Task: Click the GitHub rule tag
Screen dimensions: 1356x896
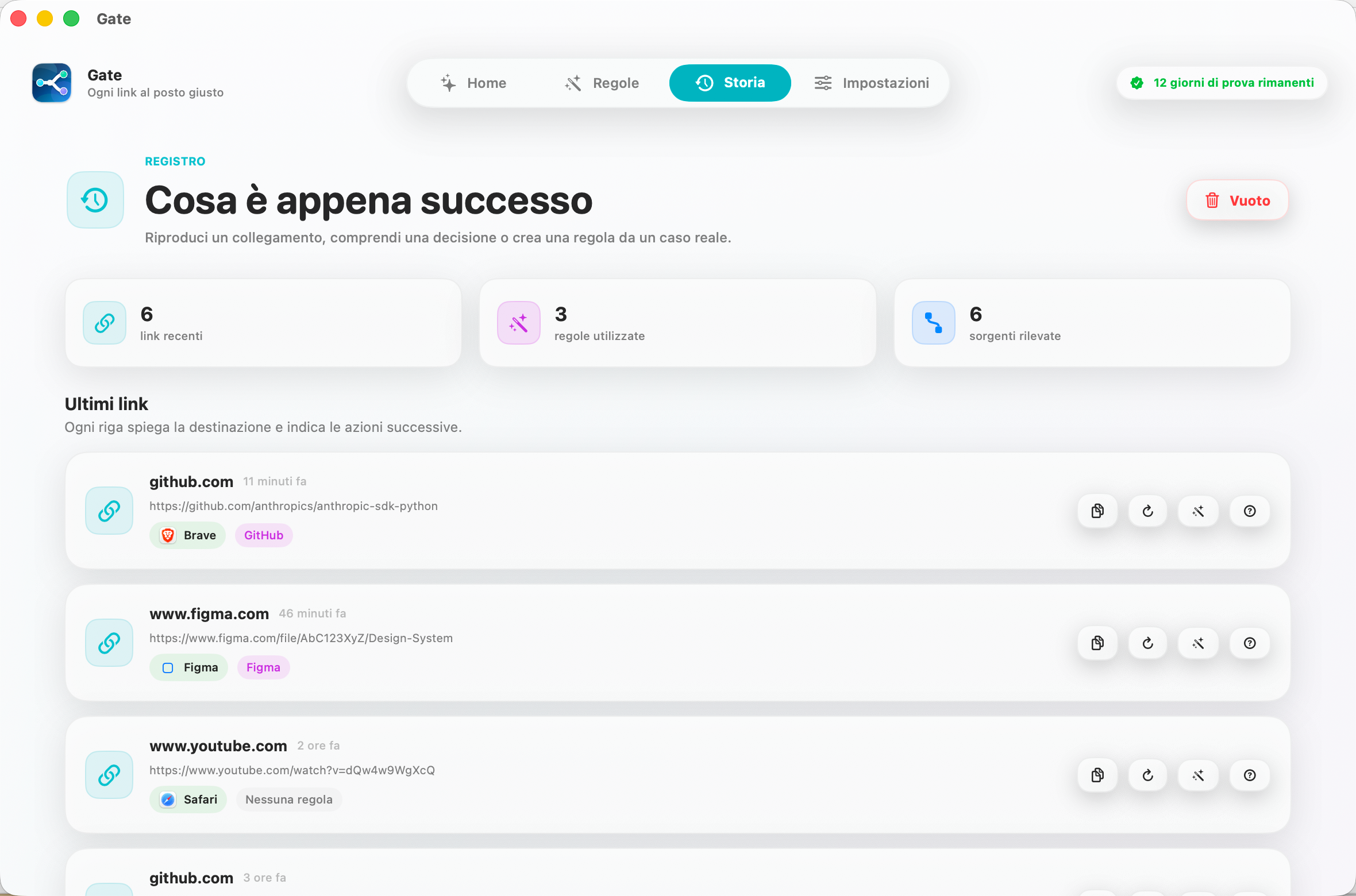Action: 264,535
